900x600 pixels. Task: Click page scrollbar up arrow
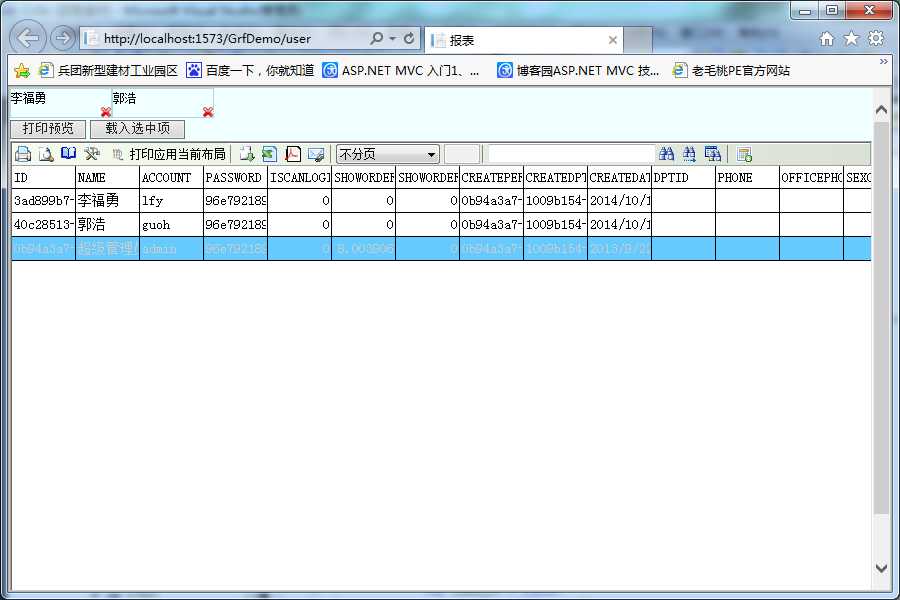882,109
